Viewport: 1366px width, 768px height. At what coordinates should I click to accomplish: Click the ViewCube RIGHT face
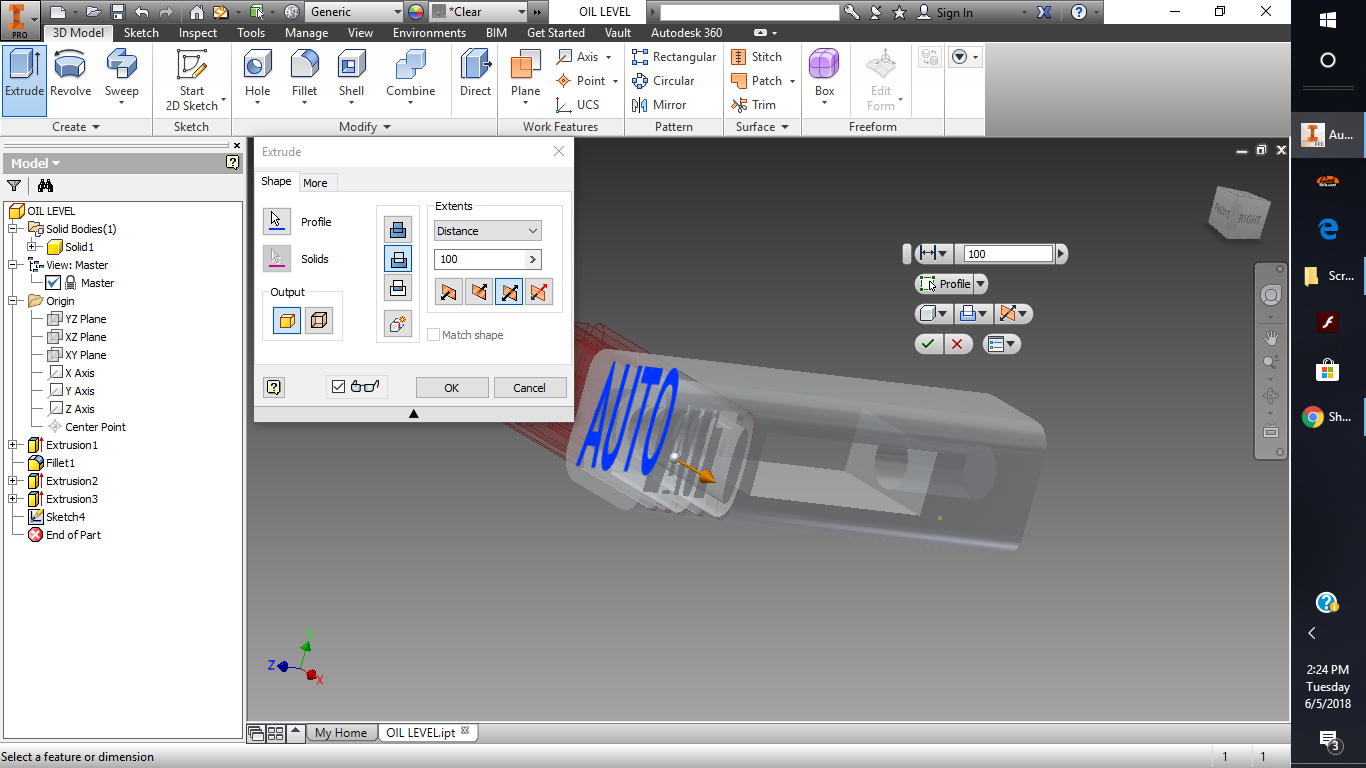1250,219
